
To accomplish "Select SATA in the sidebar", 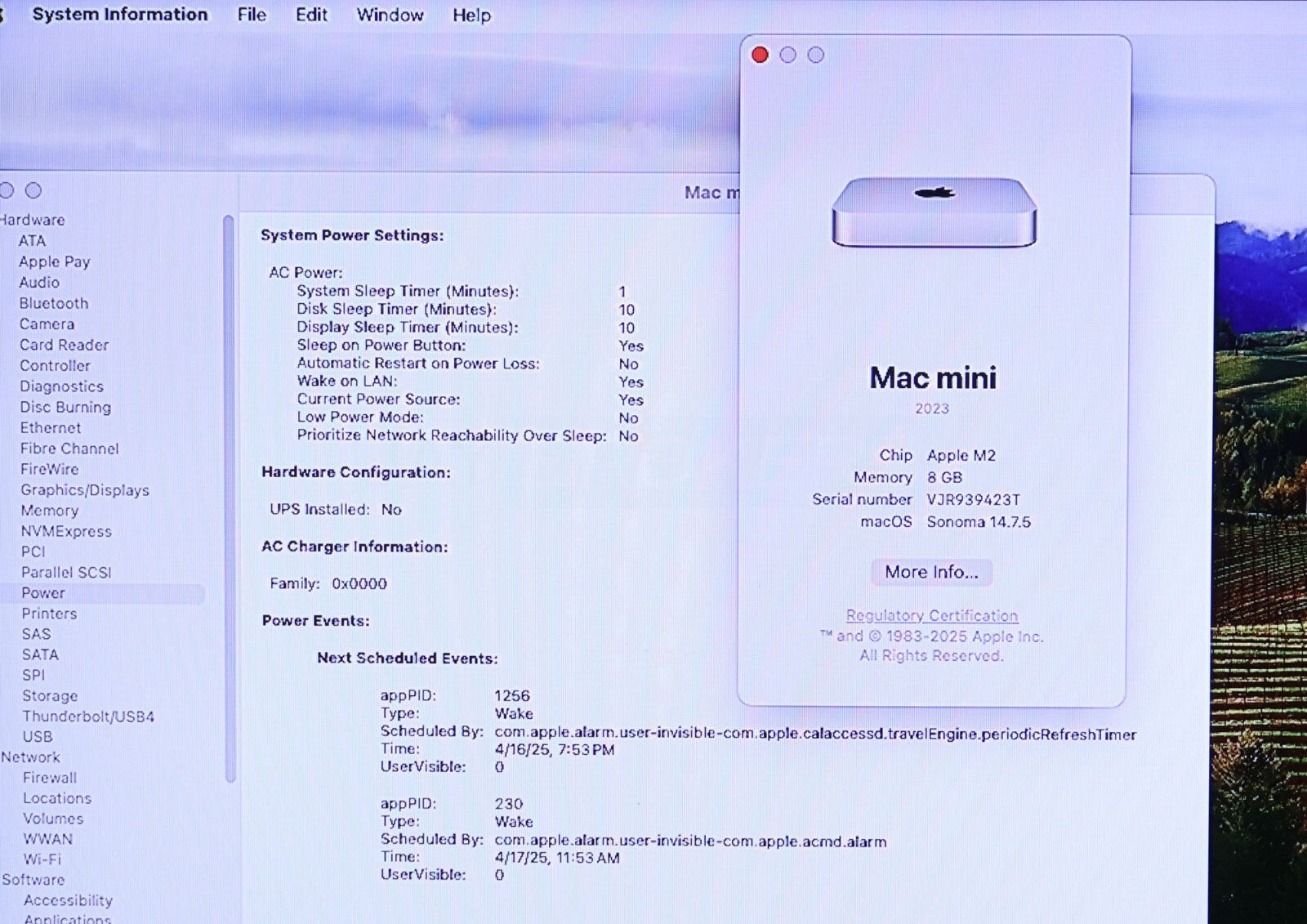I will tap(40, 654).
